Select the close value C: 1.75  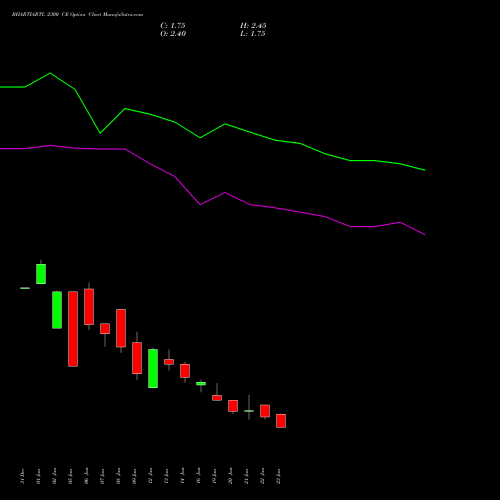click(173, 26)
